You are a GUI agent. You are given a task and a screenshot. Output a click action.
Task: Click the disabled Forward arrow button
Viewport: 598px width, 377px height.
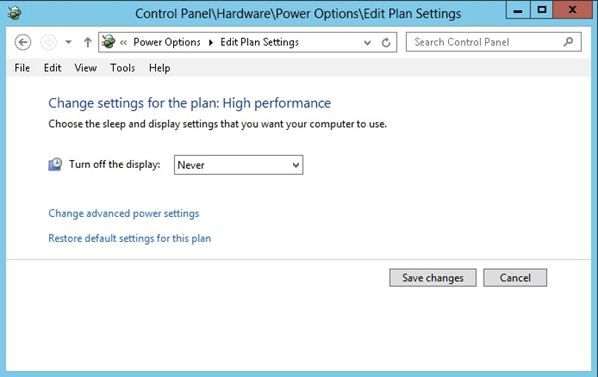click(x=48, y=42)
